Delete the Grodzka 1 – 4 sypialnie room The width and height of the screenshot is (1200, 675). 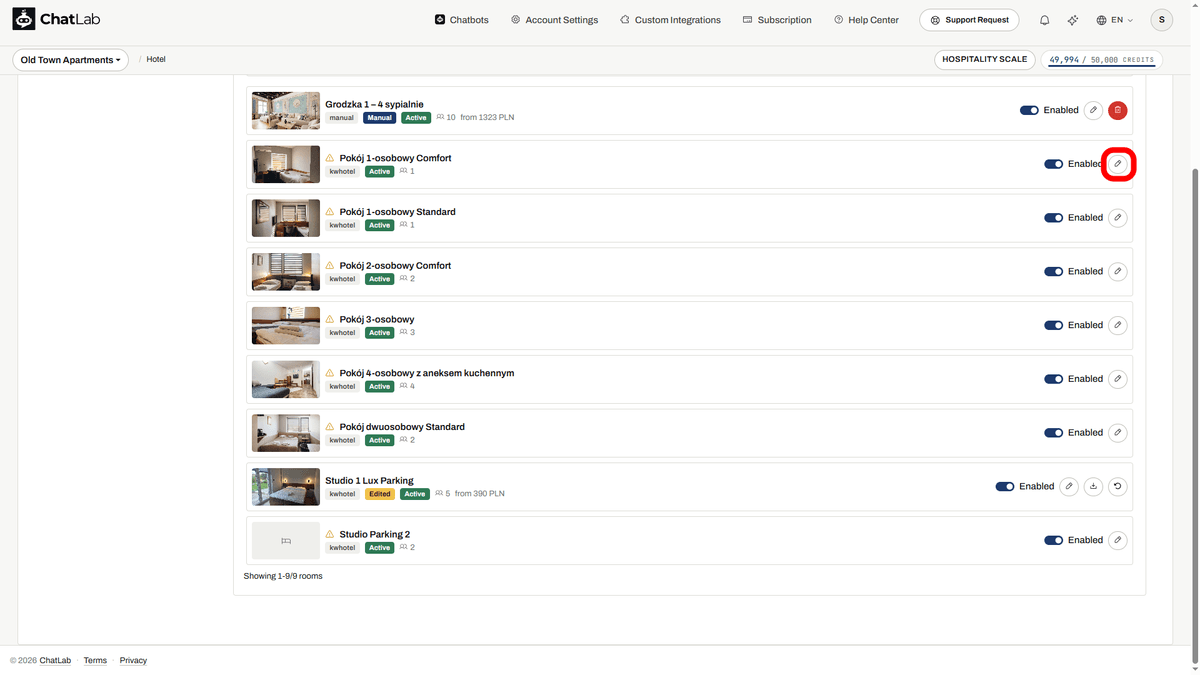(x=1118, y=110)
